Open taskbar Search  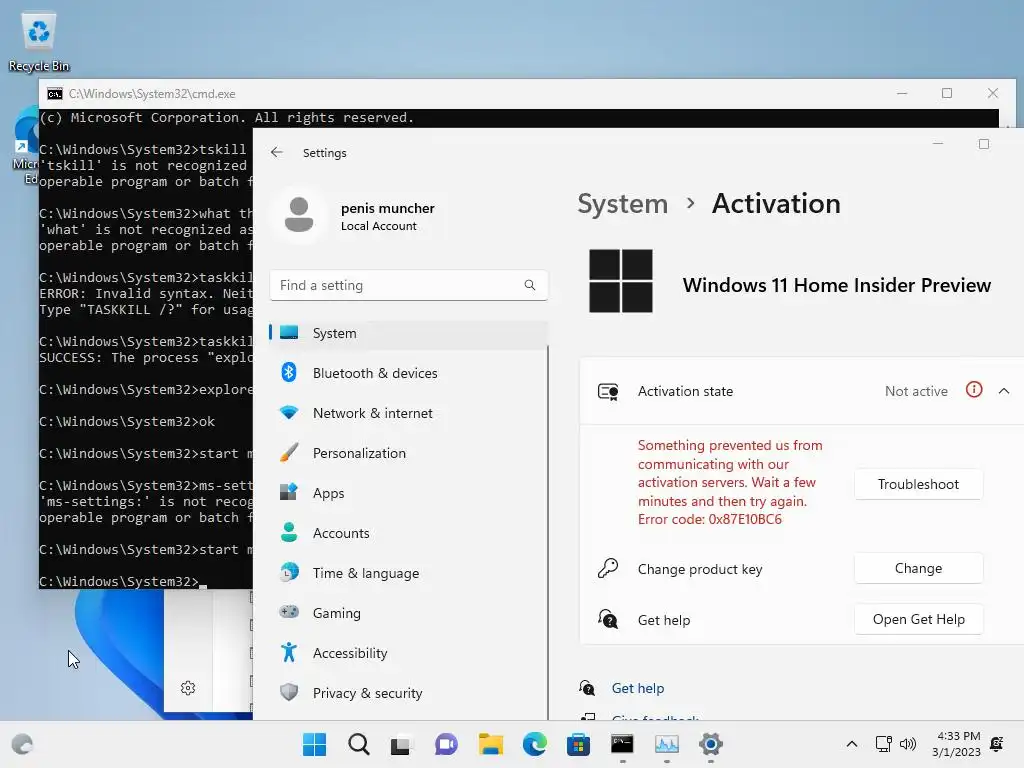click(x=359, y=744)
